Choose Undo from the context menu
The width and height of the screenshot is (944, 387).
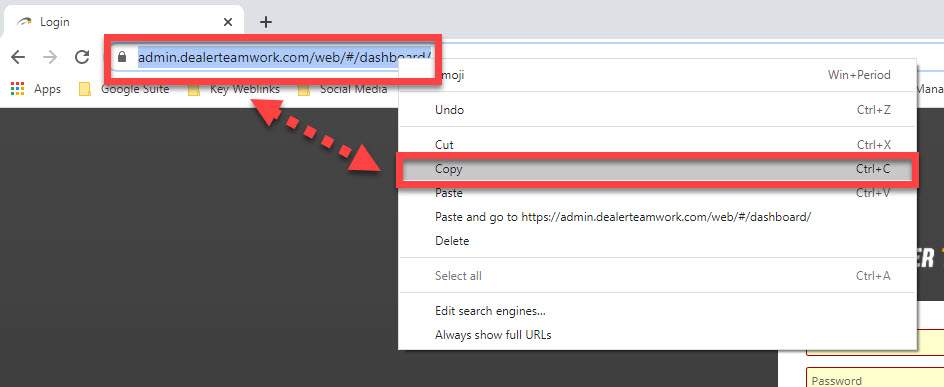657,110
